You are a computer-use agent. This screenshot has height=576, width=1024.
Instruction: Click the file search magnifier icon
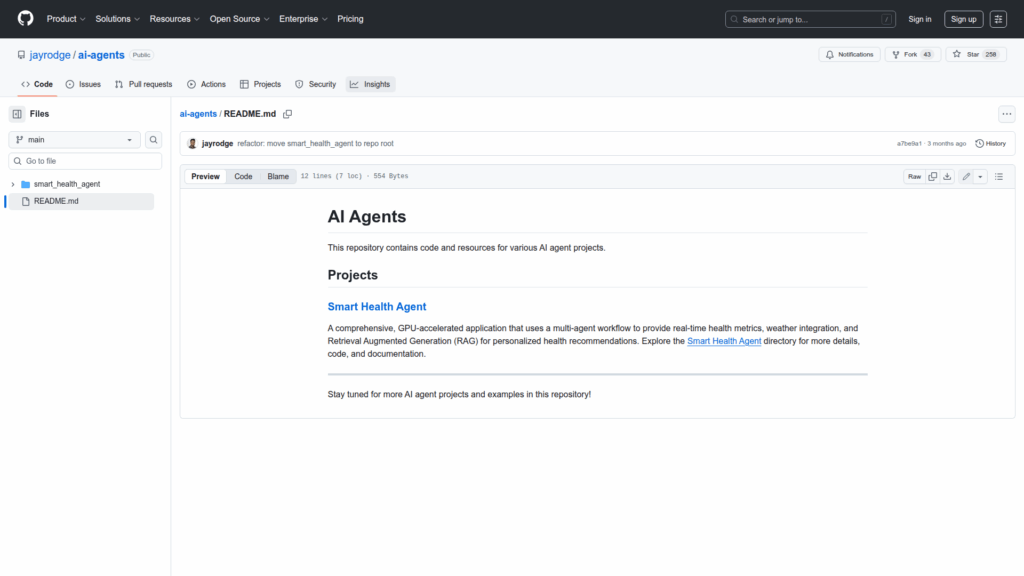click(153, 140)
